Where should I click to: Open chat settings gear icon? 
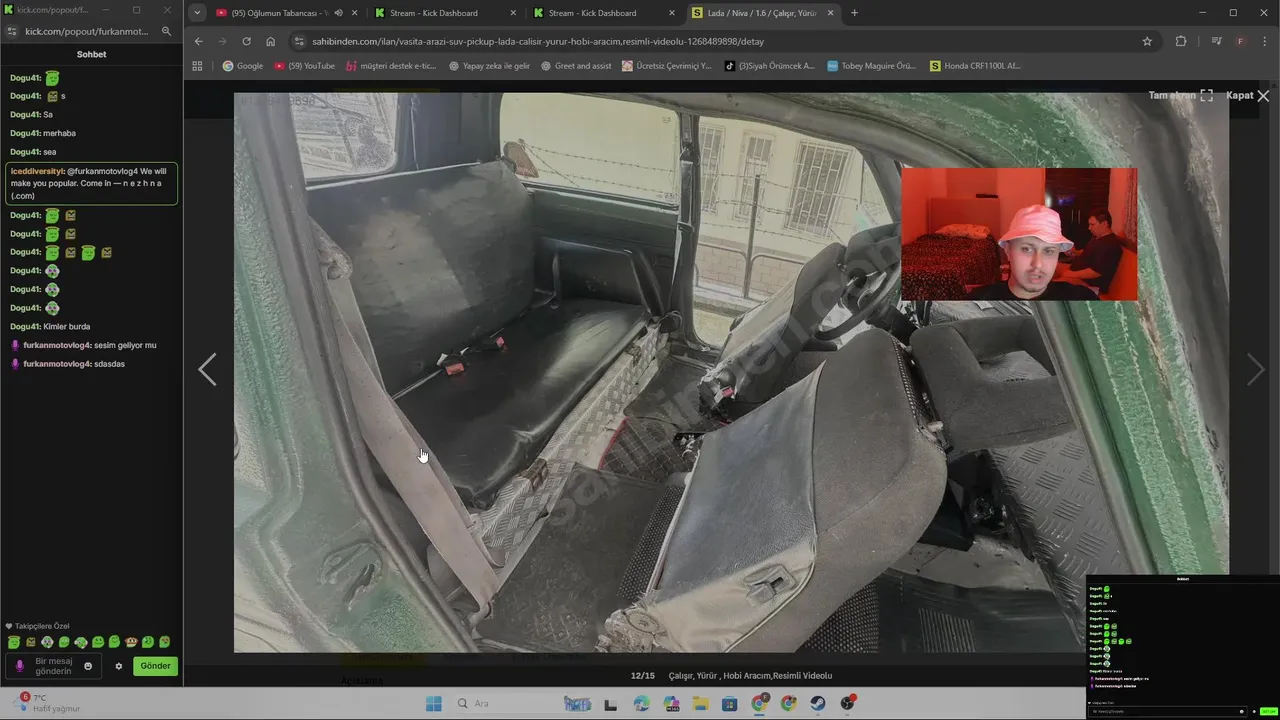pyautogui.click(x=118, y=666)
